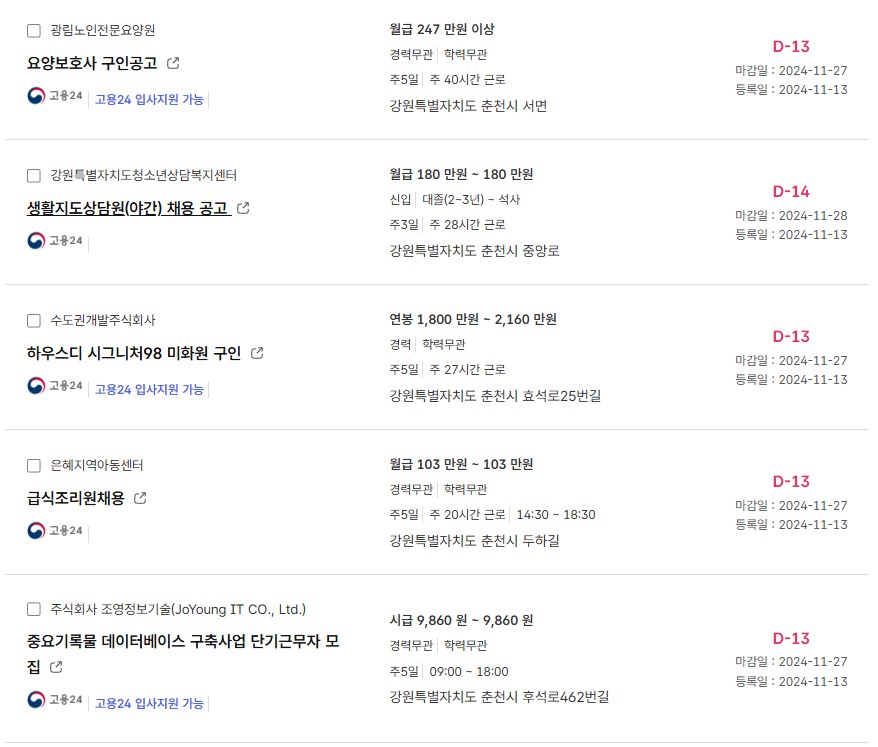Click 고용24 입사지원 가능 under 미화원 구인 posting

click(149, 389)
